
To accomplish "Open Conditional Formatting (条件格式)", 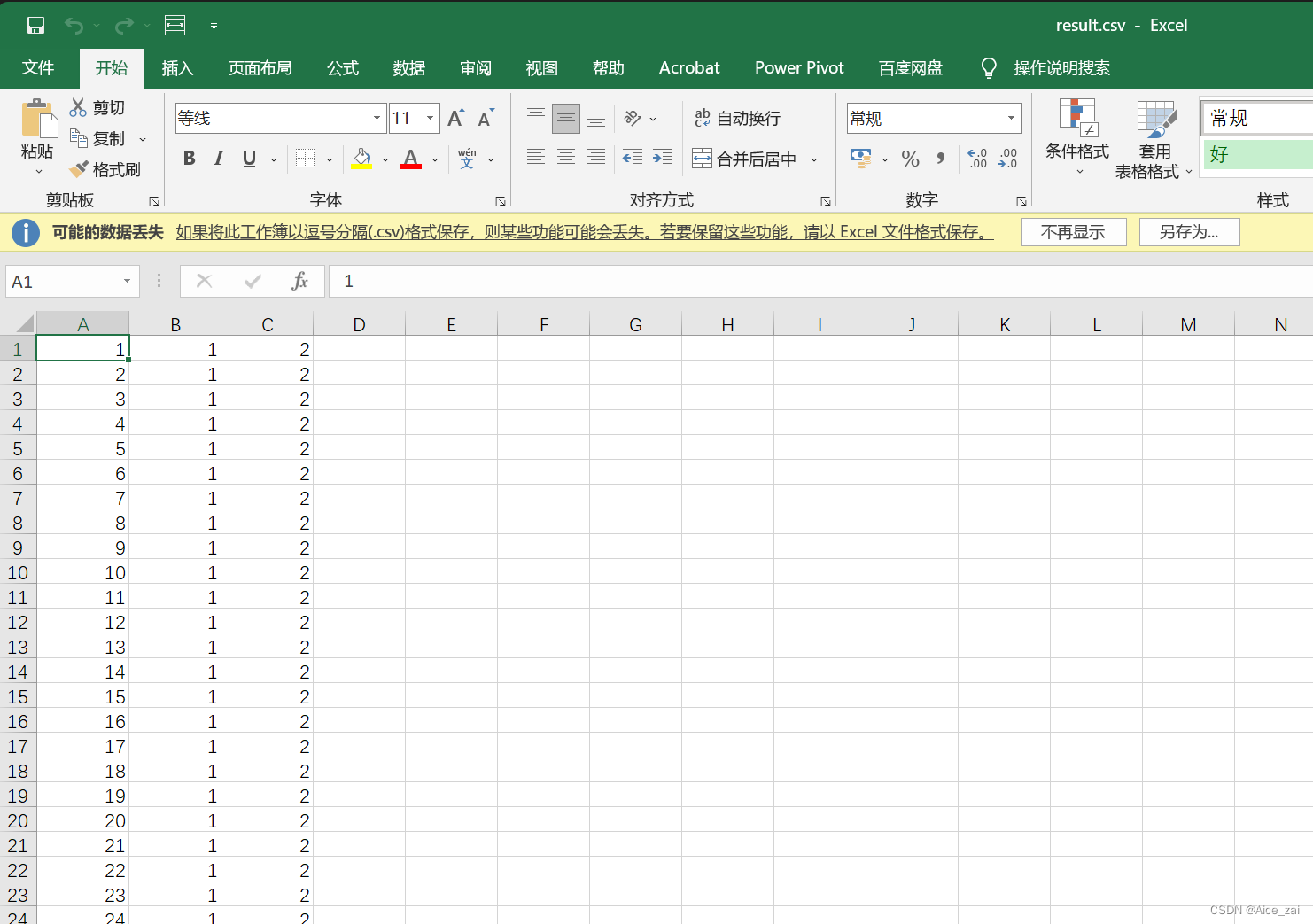I will (1077, 136).
